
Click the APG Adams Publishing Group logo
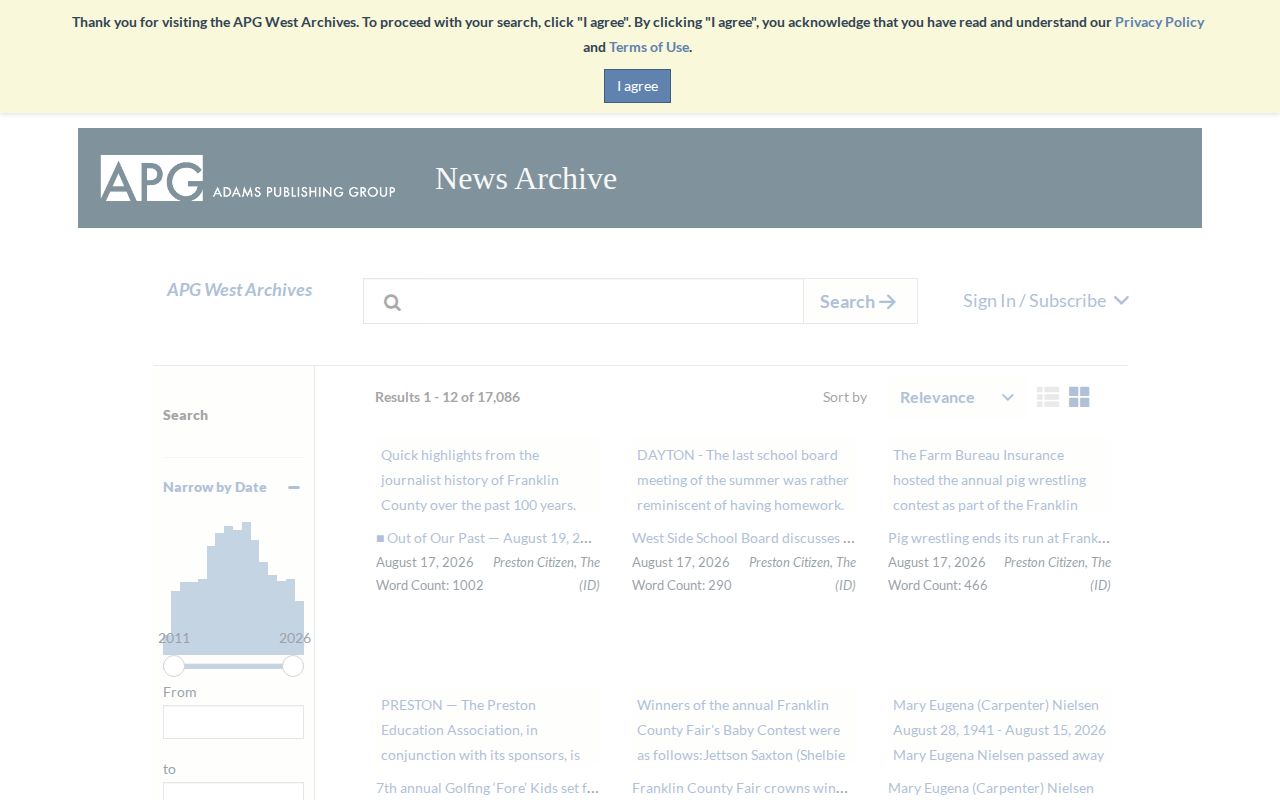click(248, 179)
